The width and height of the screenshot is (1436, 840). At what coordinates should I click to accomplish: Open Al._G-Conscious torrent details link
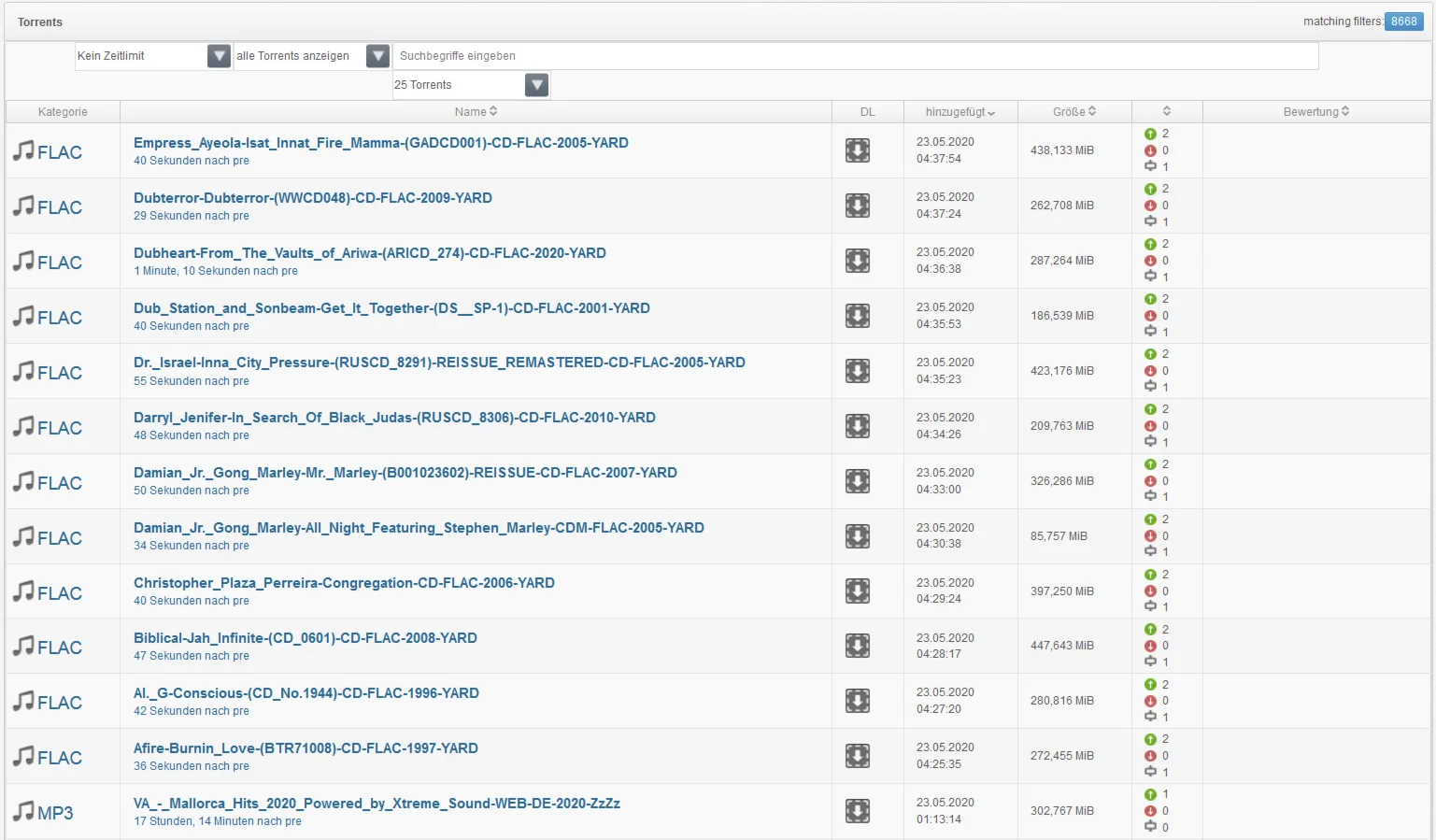pyautogui.click(x=306, y=693)
